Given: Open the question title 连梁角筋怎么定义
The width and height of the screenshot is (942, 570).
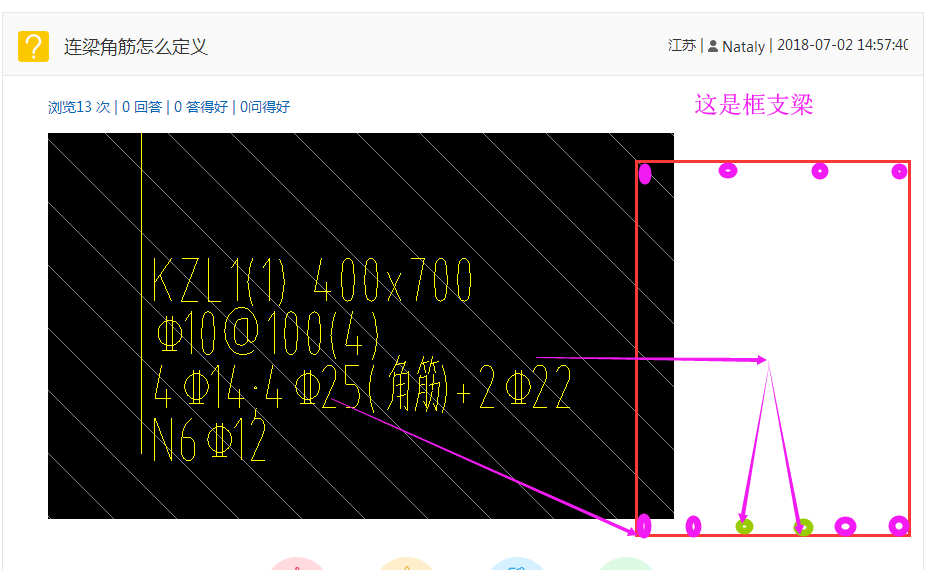Looking at the screenshot, I should click(136, 47).
